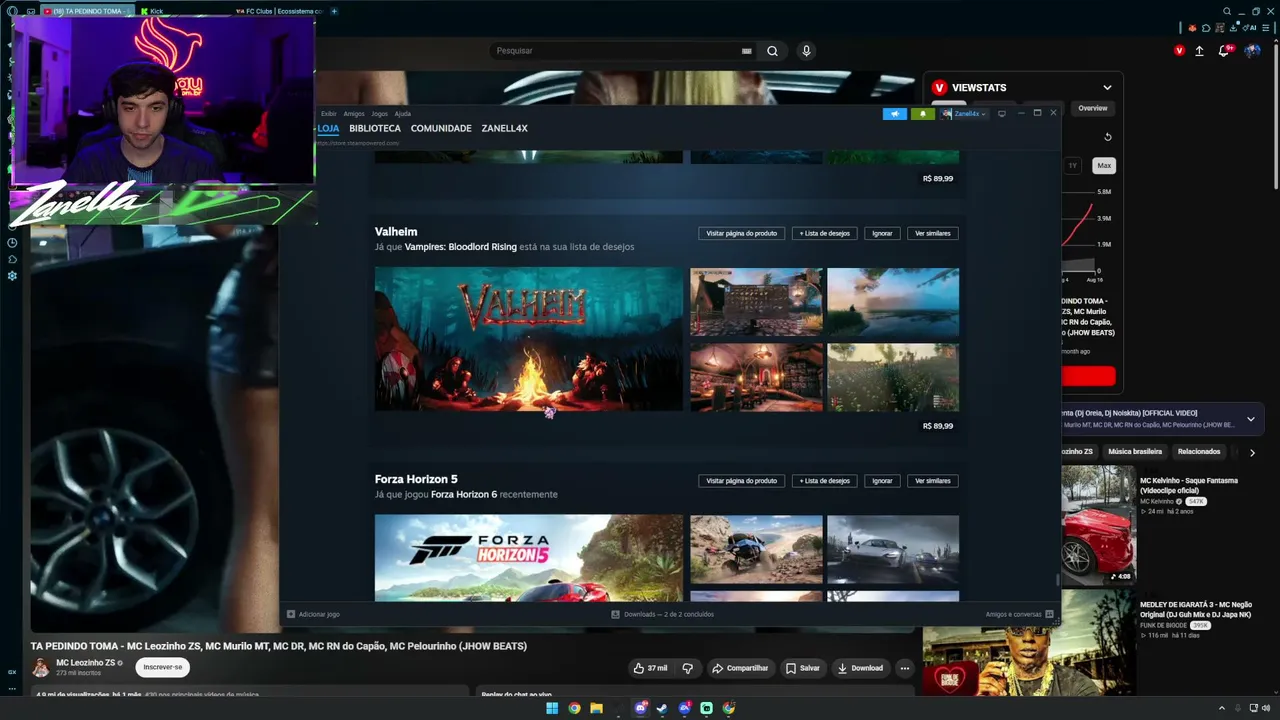Open the Valheim campfire banner image

(529, 339)
